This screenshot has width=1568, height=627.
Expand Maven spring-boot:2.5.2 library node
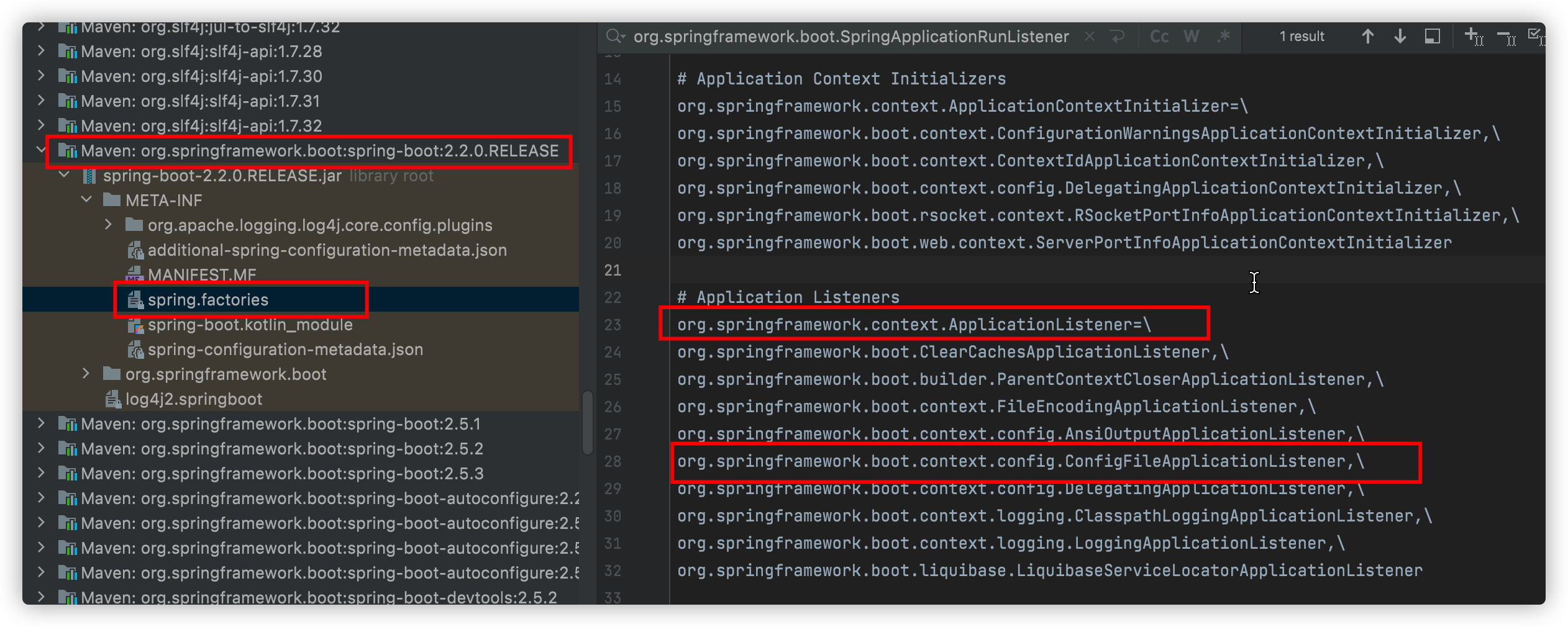tap(41, 448)
